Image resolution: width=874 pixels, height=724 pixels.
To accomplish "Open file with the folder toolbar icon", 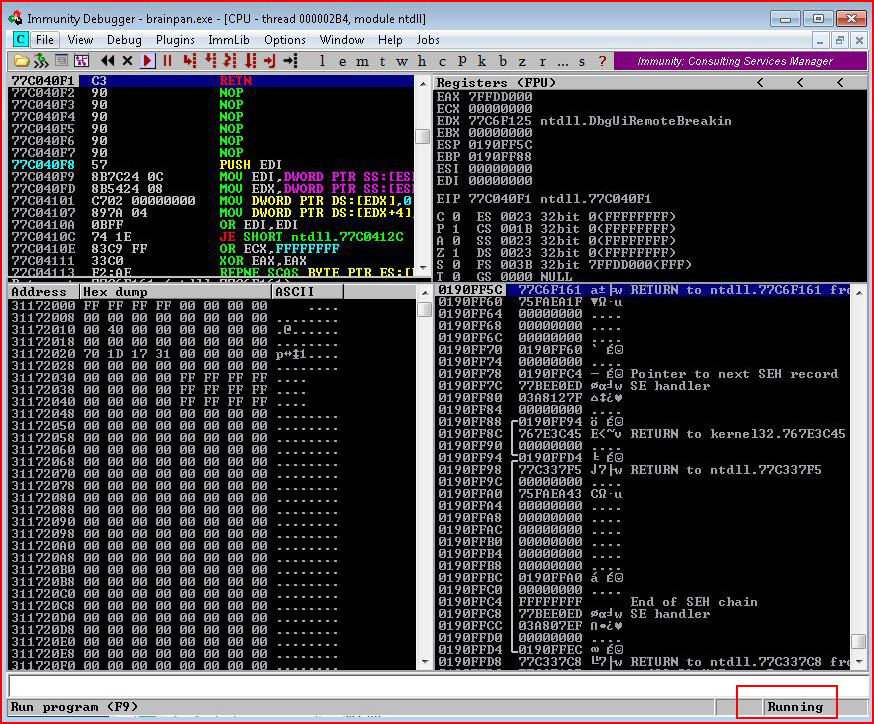I will click(x=21, y=61).
